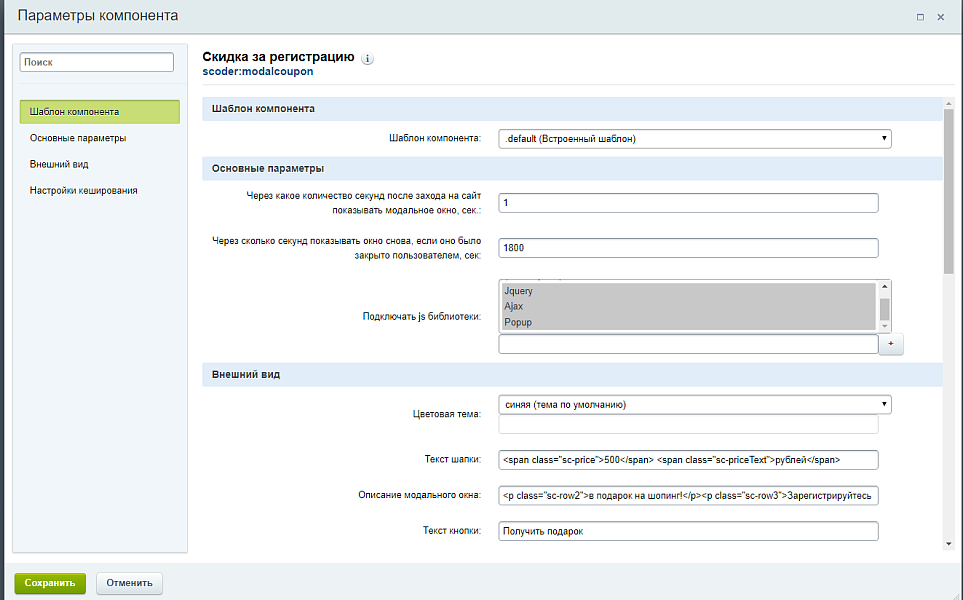Maximize the component parameters dialog

click(x=920, y=17)
